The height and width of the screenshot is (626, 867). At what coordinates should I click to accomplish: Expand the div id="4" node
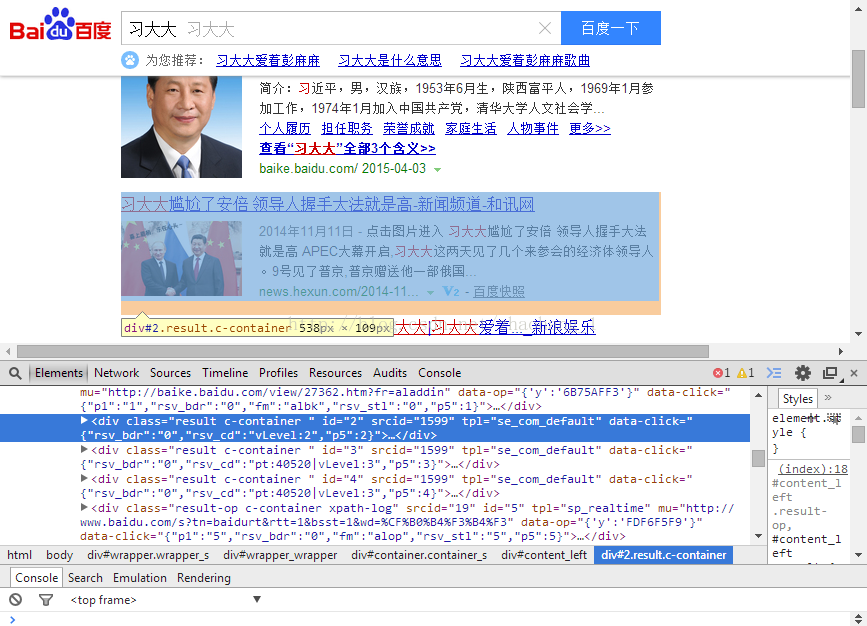pyautogui.click(x=84, y=478)
